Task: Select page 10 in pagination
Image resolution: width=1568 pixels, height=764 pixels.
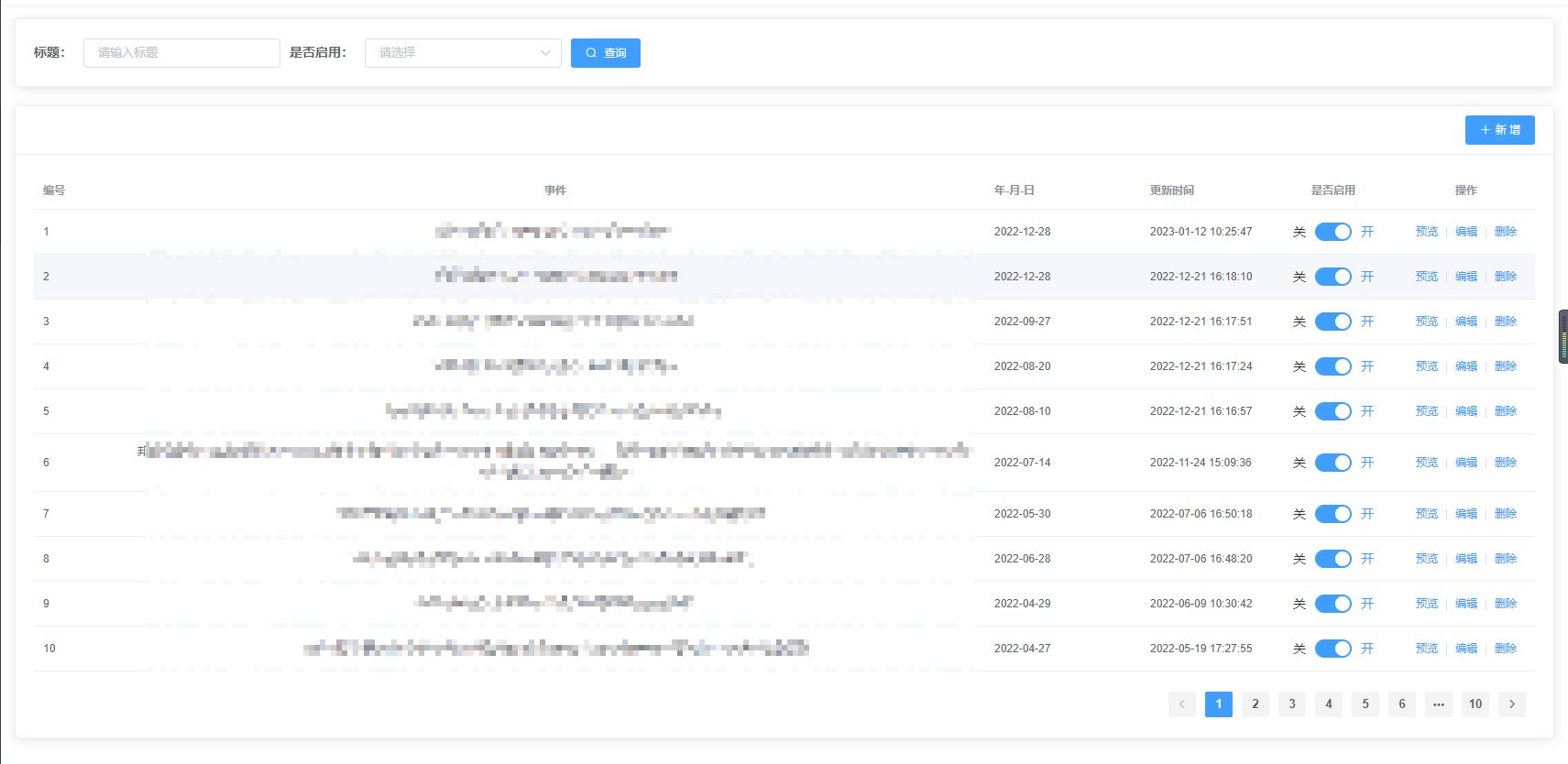Action: pyautogui.click(x=1475, y=704)
